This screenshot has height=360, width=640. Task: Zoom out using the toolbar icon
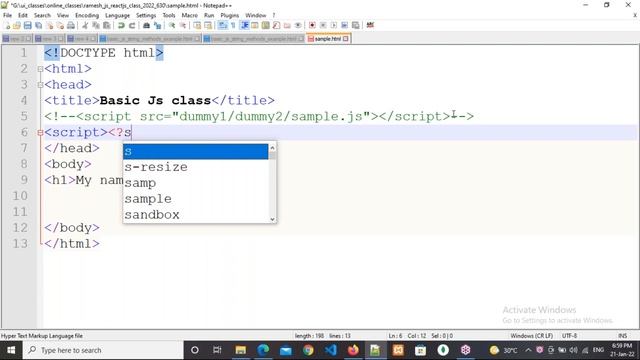[182, 25]
